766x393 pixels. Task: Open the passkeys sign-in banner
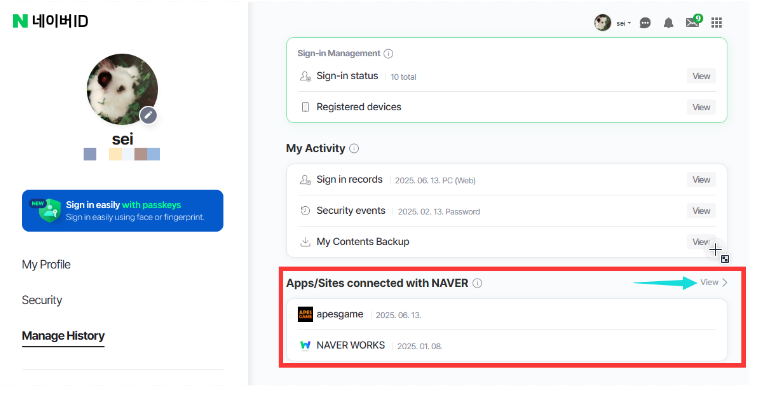coord(123,211)
